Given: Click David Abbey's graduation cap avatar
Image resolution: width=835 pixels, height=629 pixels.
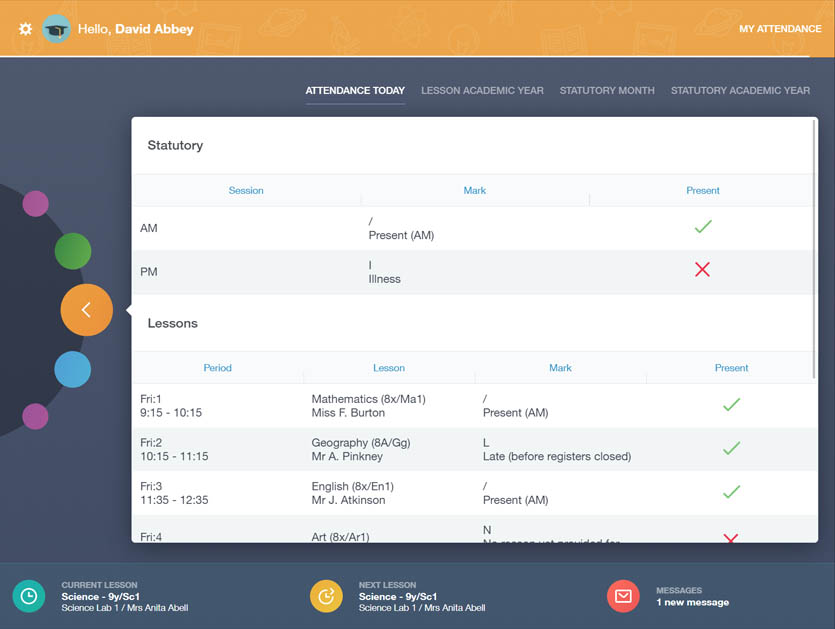Looking at the screenshot, I should (x=56, y=29).
